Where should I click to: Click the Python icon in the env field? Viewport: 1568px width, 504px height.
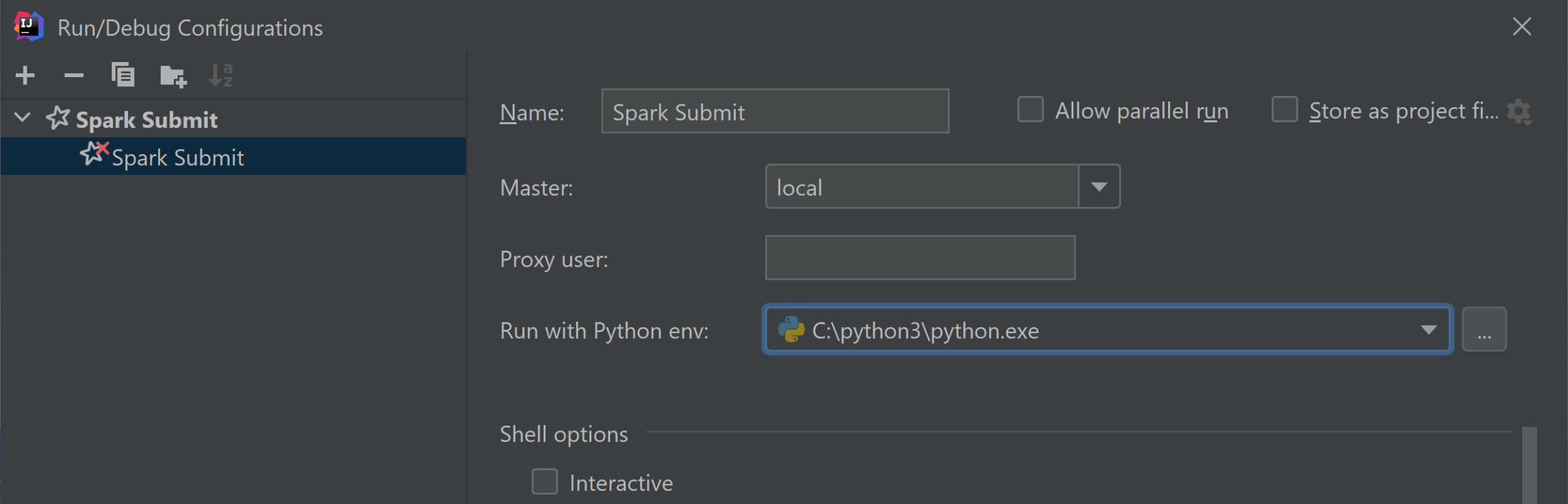[x=791, y=330]
